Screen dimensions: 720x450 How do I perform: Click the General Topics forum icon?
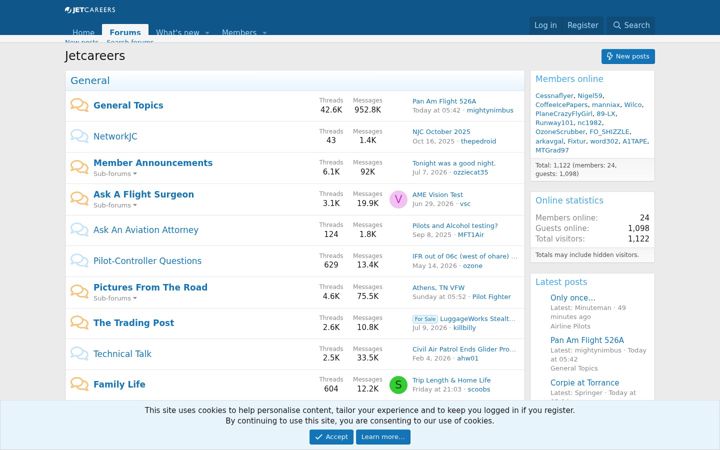coord(79,105)
